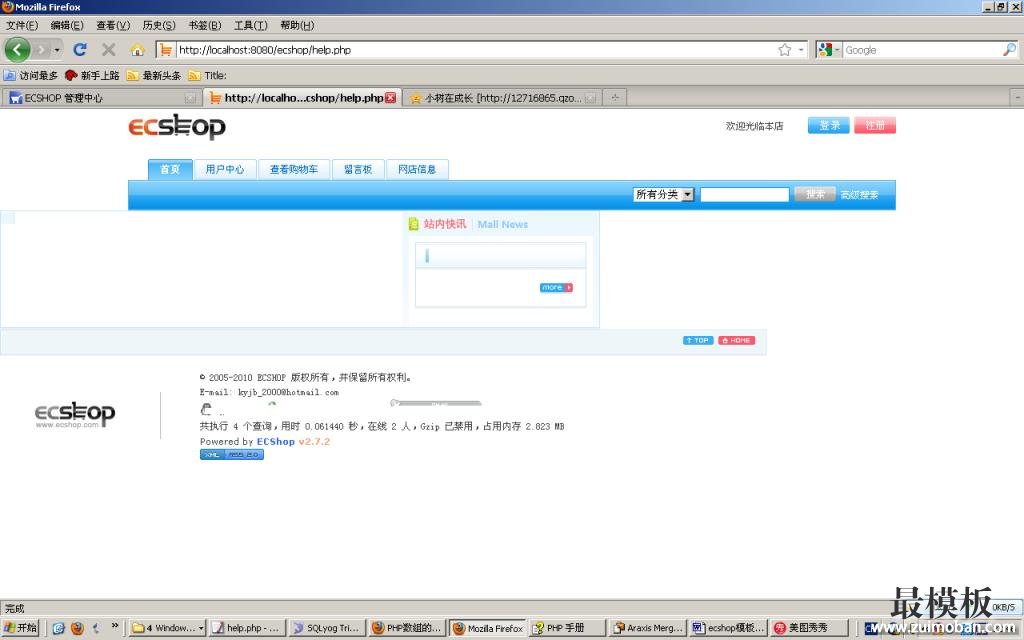Launch Internet Explorer from quick launch

(58, 628)
